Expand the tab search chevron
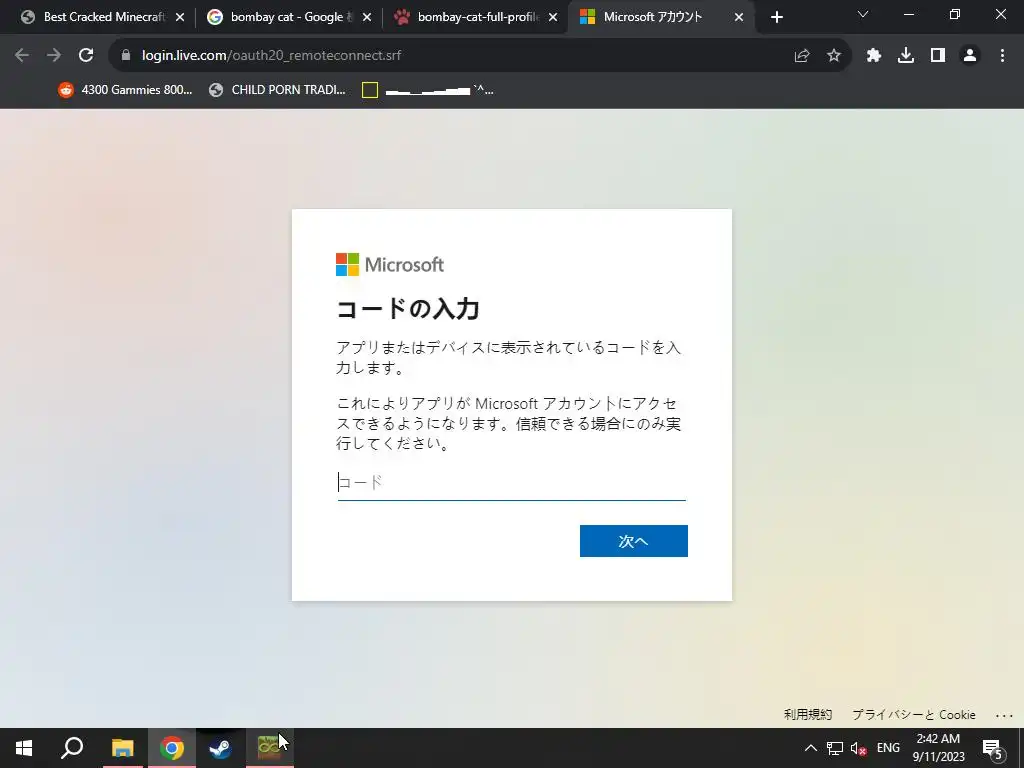The image size is (1024, 768). click(x=863, y=14)
